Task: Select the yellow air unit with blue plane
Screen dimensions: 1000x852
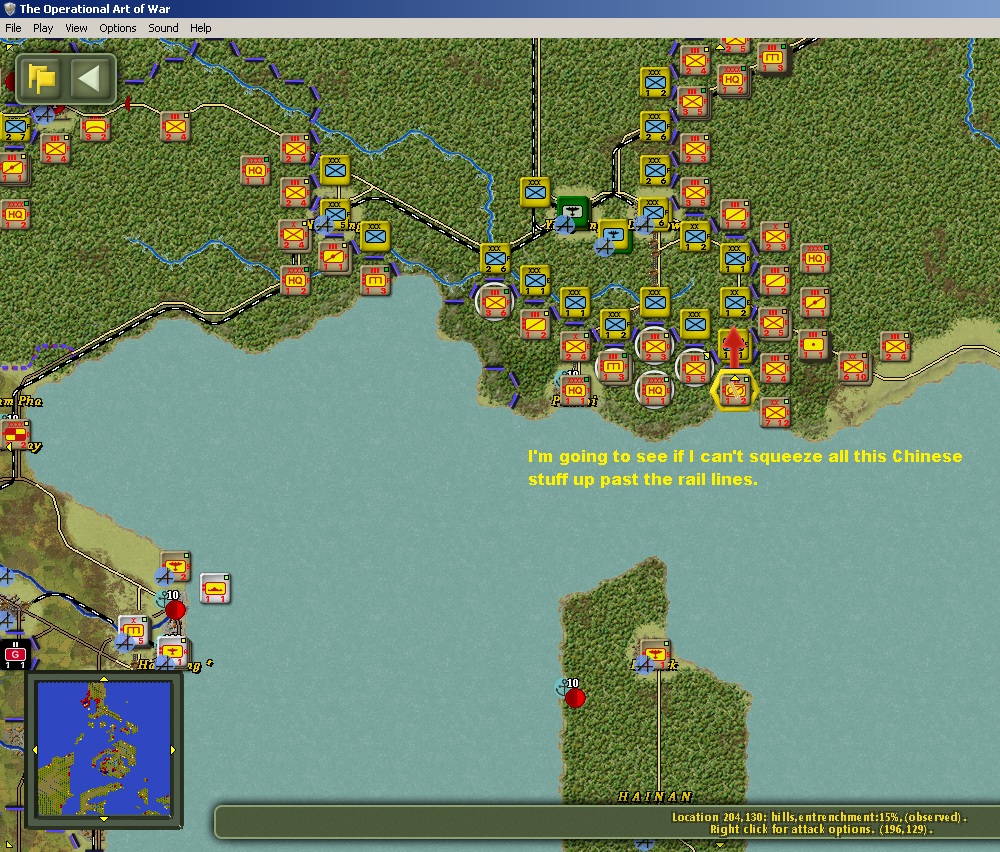Action: (614, 236)
